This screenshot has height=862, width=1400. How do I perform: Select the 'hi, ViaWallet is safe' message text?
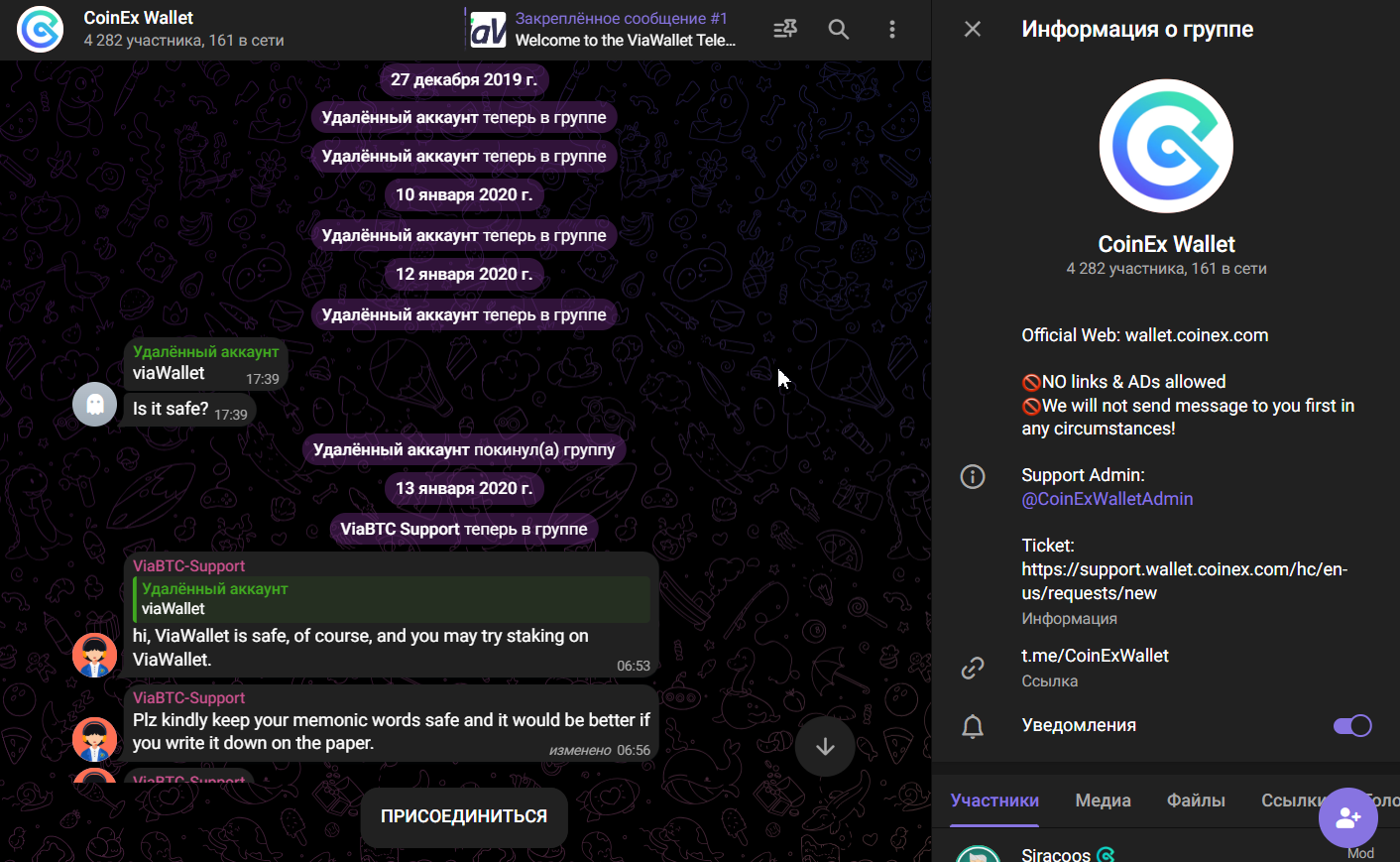click(x=361, y=647)
